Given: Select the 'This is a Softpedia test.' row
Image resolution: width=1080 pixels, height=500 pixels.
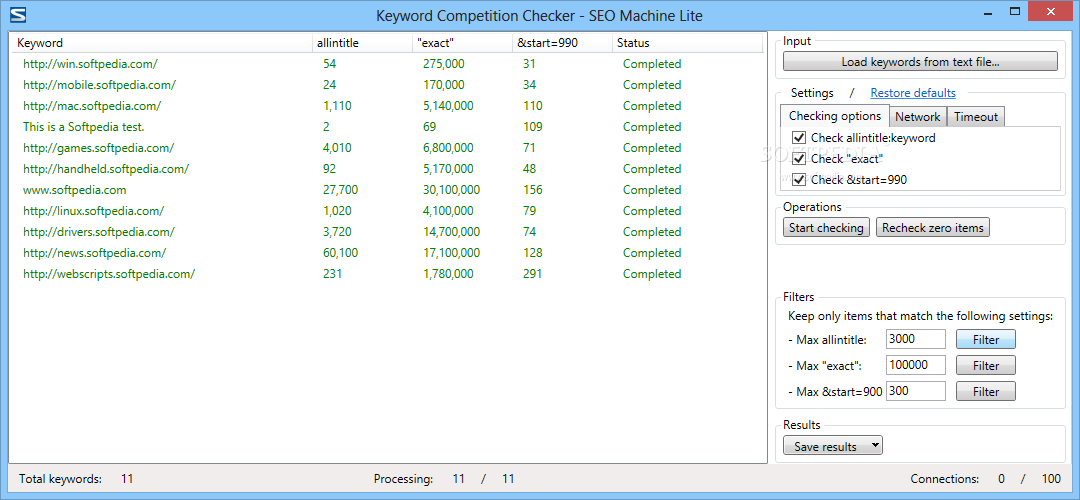Looking at the screenshot, I should [388, 127].
